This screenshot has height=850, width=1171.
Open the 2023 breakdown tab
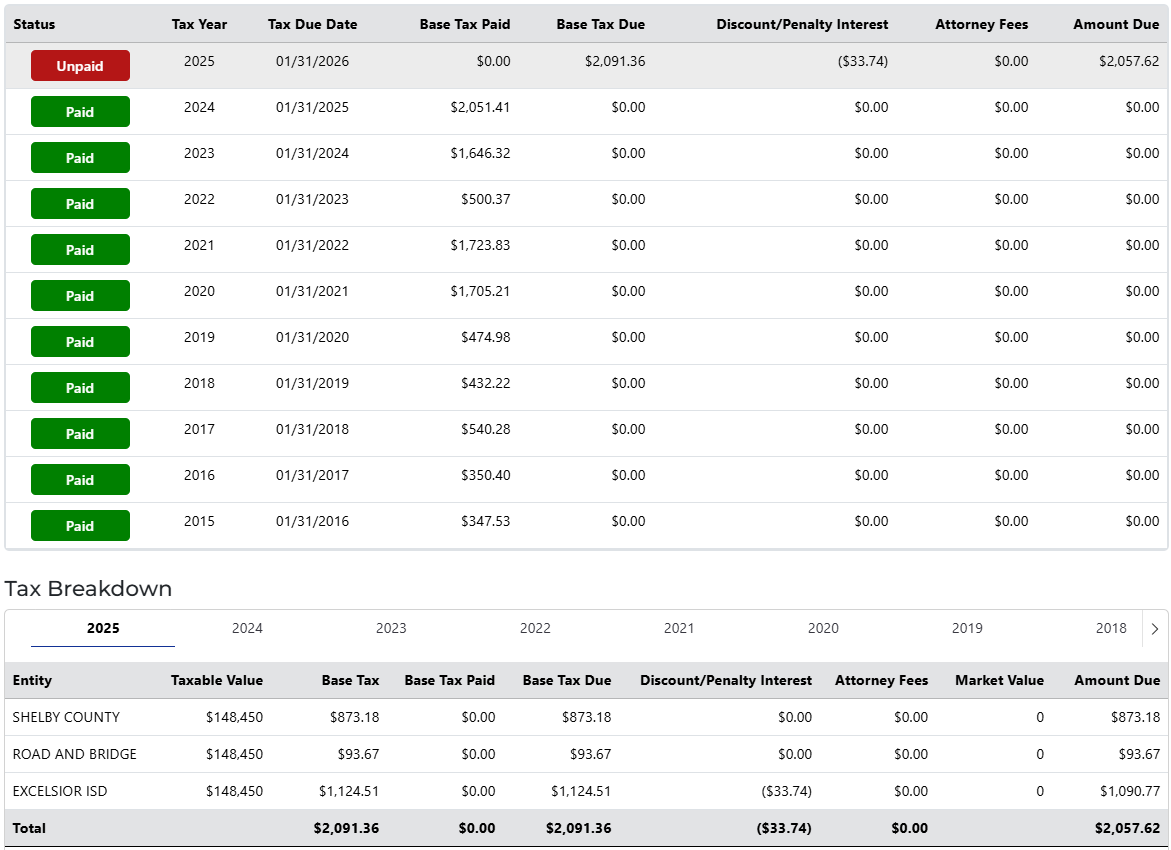pos(391,628)
